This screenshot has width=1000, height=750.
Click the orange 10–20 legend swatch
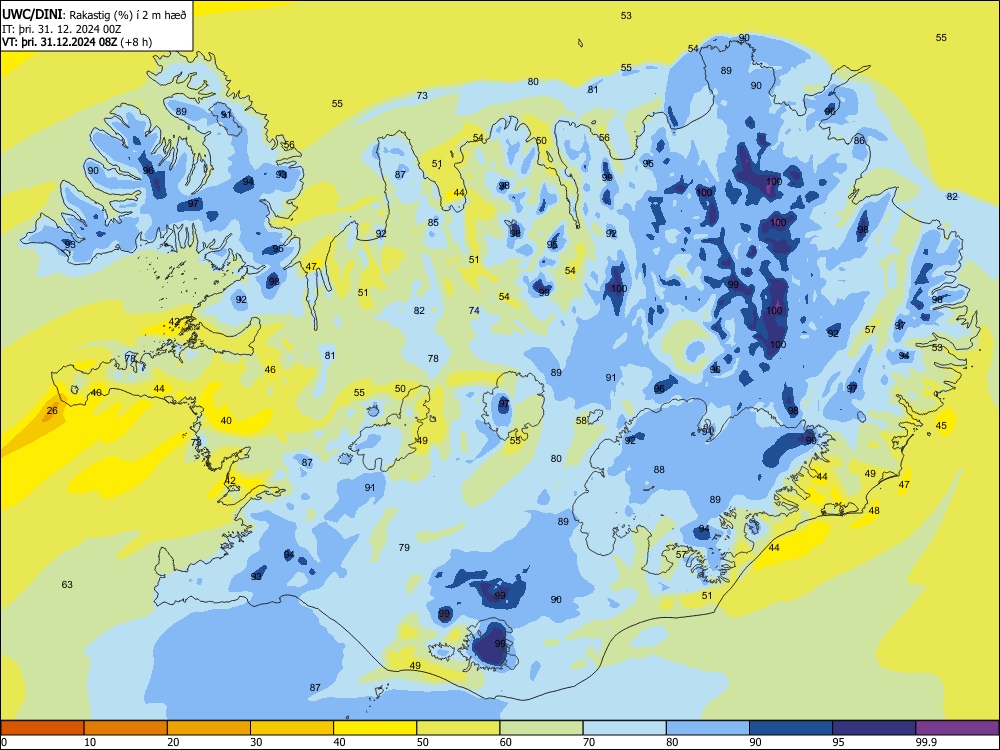coord(126,728)
